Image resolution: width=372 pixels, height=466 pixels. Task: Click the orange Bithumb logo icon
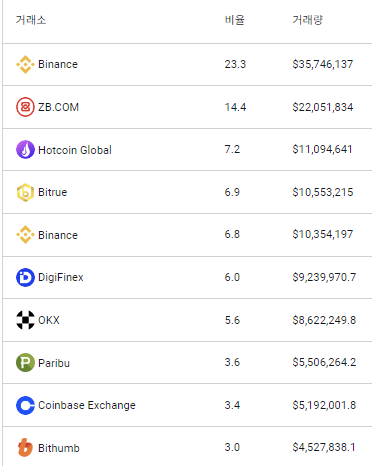(x=25, y=448)
